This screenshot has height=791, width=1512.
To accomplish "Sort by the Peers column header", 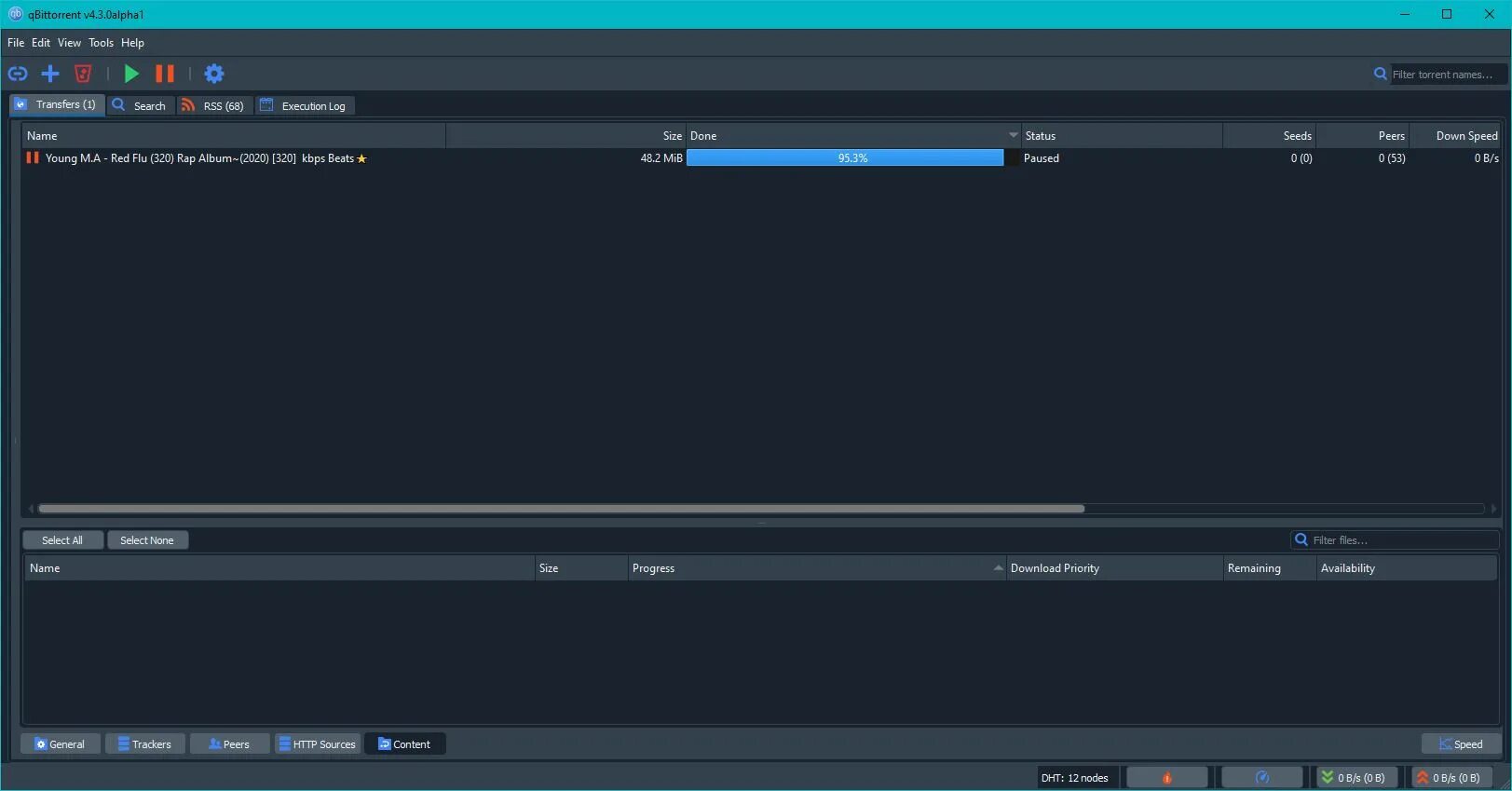I will click(1362, 136).
